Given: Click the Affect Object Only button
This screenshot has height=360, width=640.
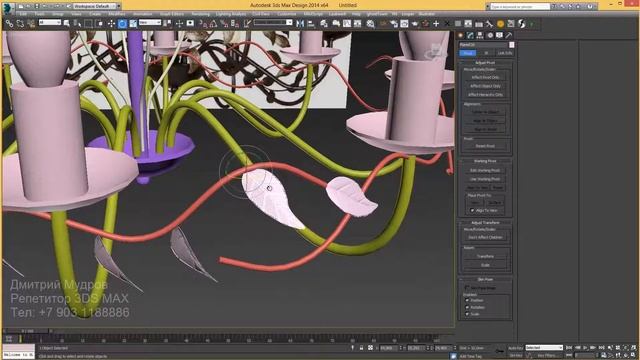Looking at the screenshot, I should coord(485,86).
